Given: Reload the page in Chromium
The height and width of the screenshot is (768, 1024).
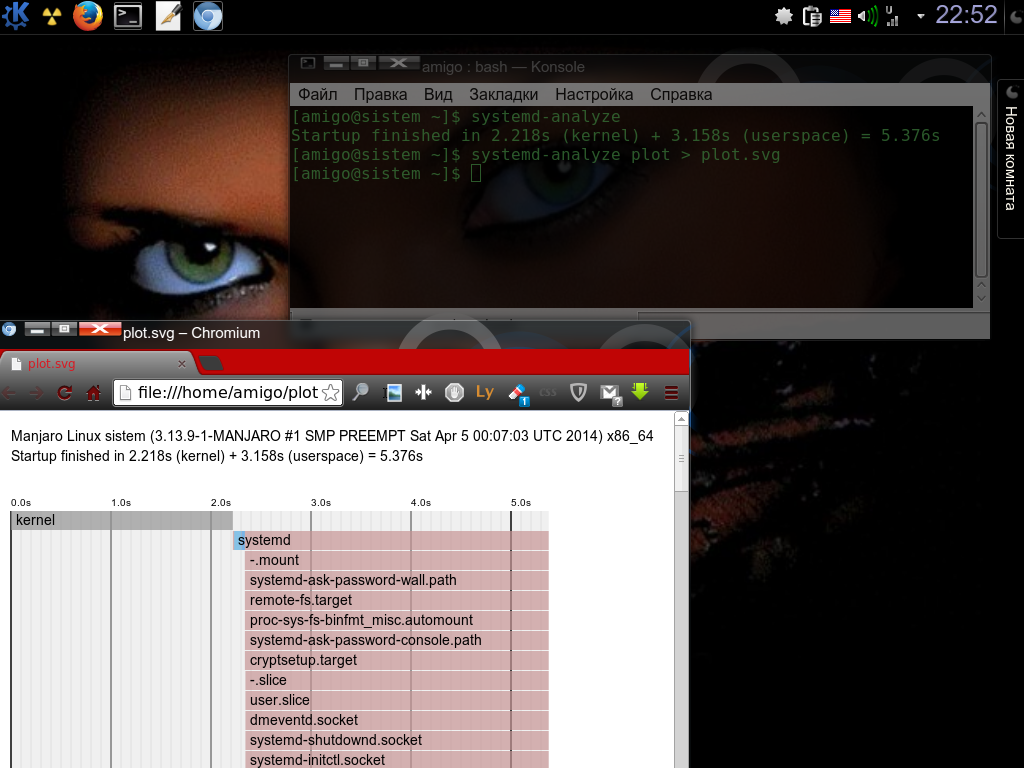Looking at the screenshot, I should tap(64, 392).
